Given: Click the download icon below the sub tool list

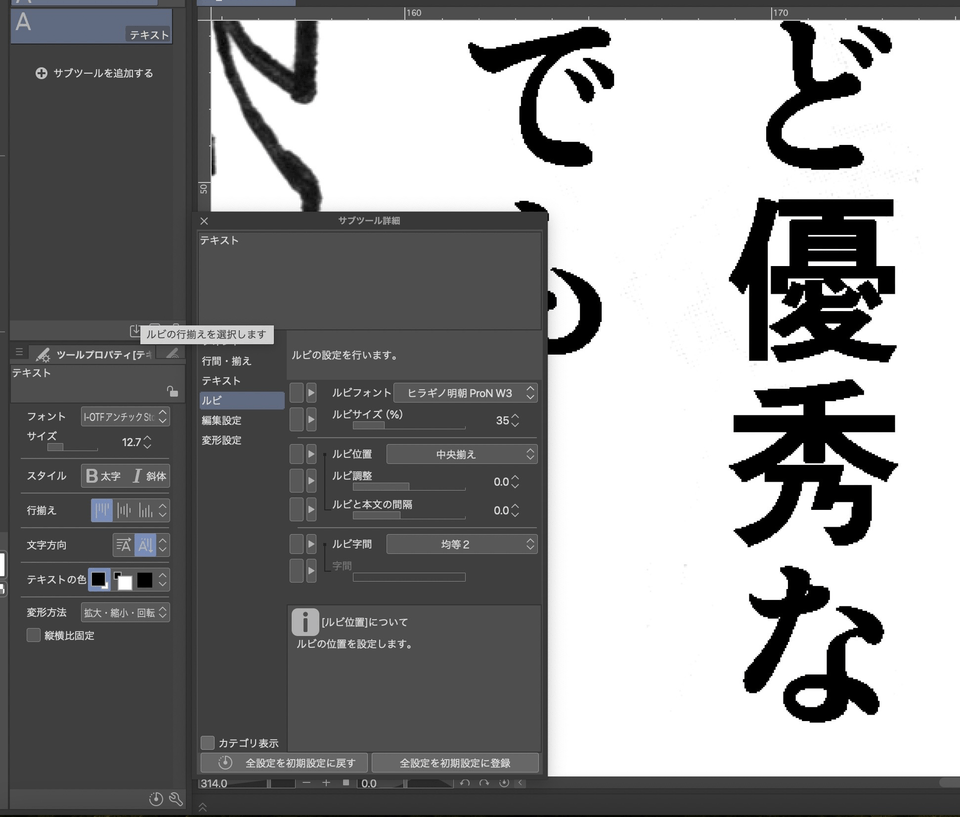Looking at the screenshot, I should point(135,331).
